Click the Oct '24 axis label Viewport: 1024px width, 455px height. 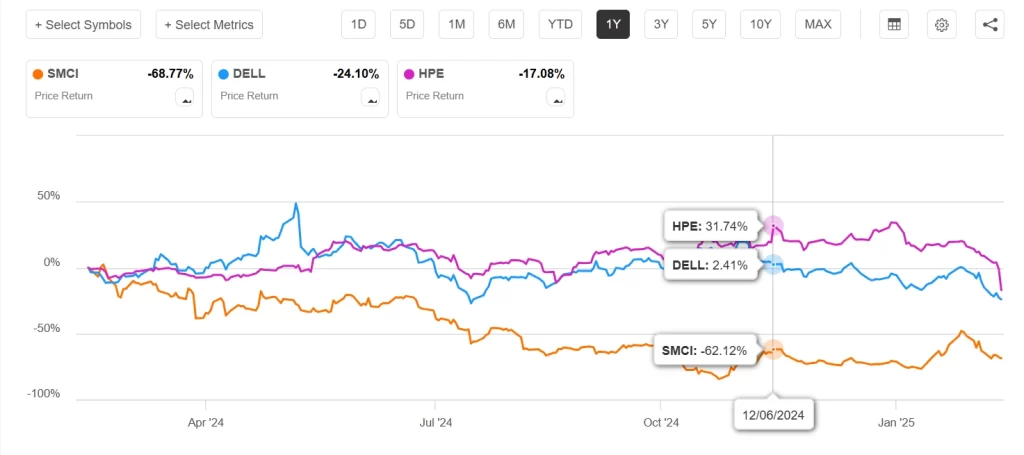click(x=662, y=423)
